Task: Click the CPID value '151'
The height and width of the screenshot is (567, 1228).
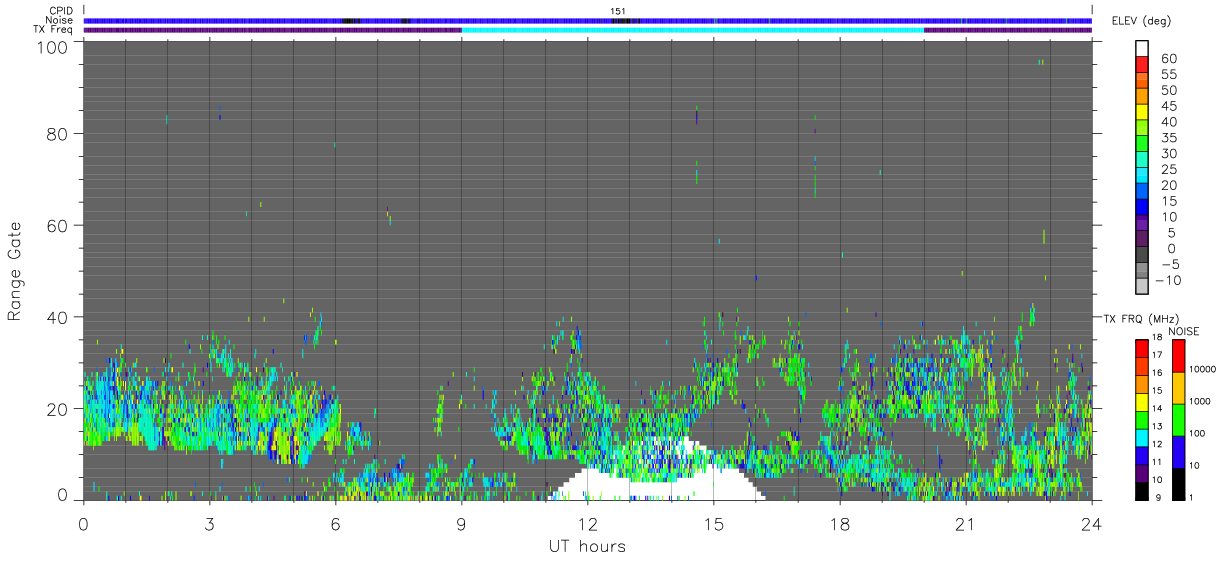Action: click(619, 11)
